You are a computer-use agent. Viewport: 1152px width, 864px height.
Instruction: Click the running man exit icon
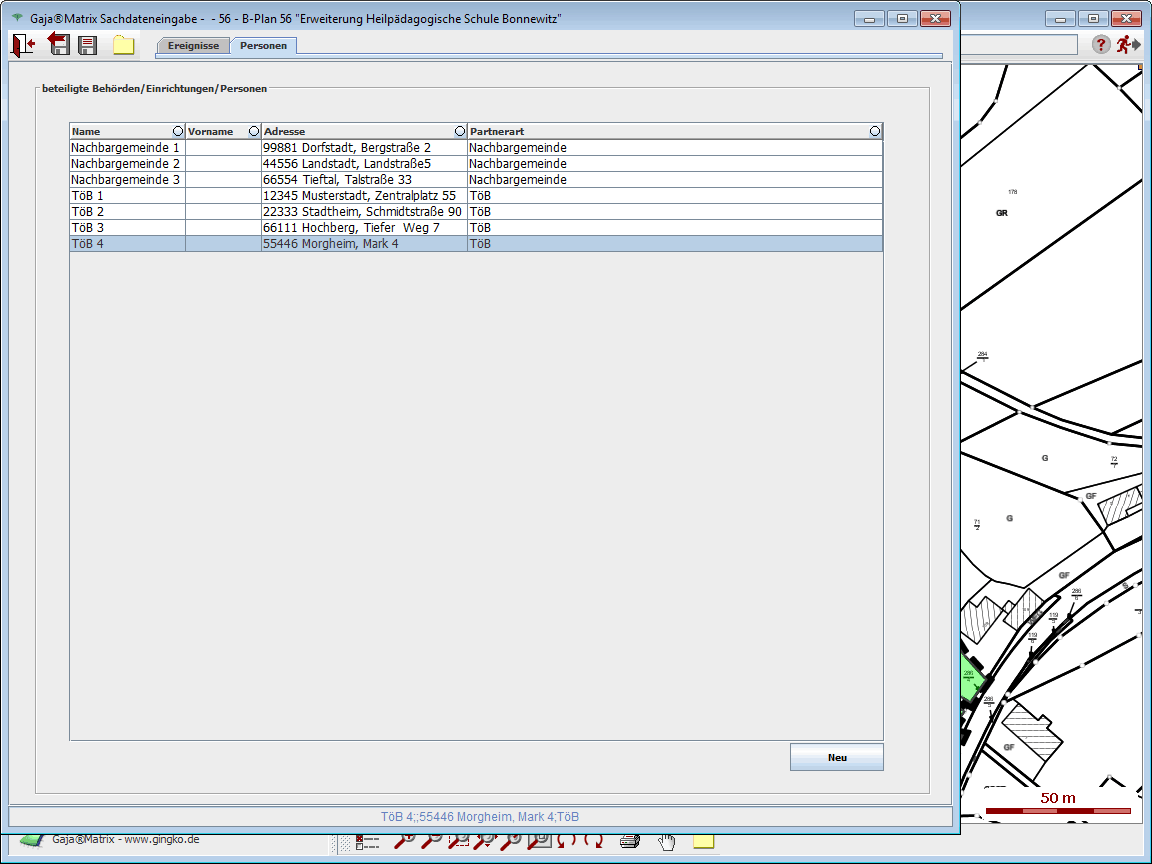coord(1128,44)
